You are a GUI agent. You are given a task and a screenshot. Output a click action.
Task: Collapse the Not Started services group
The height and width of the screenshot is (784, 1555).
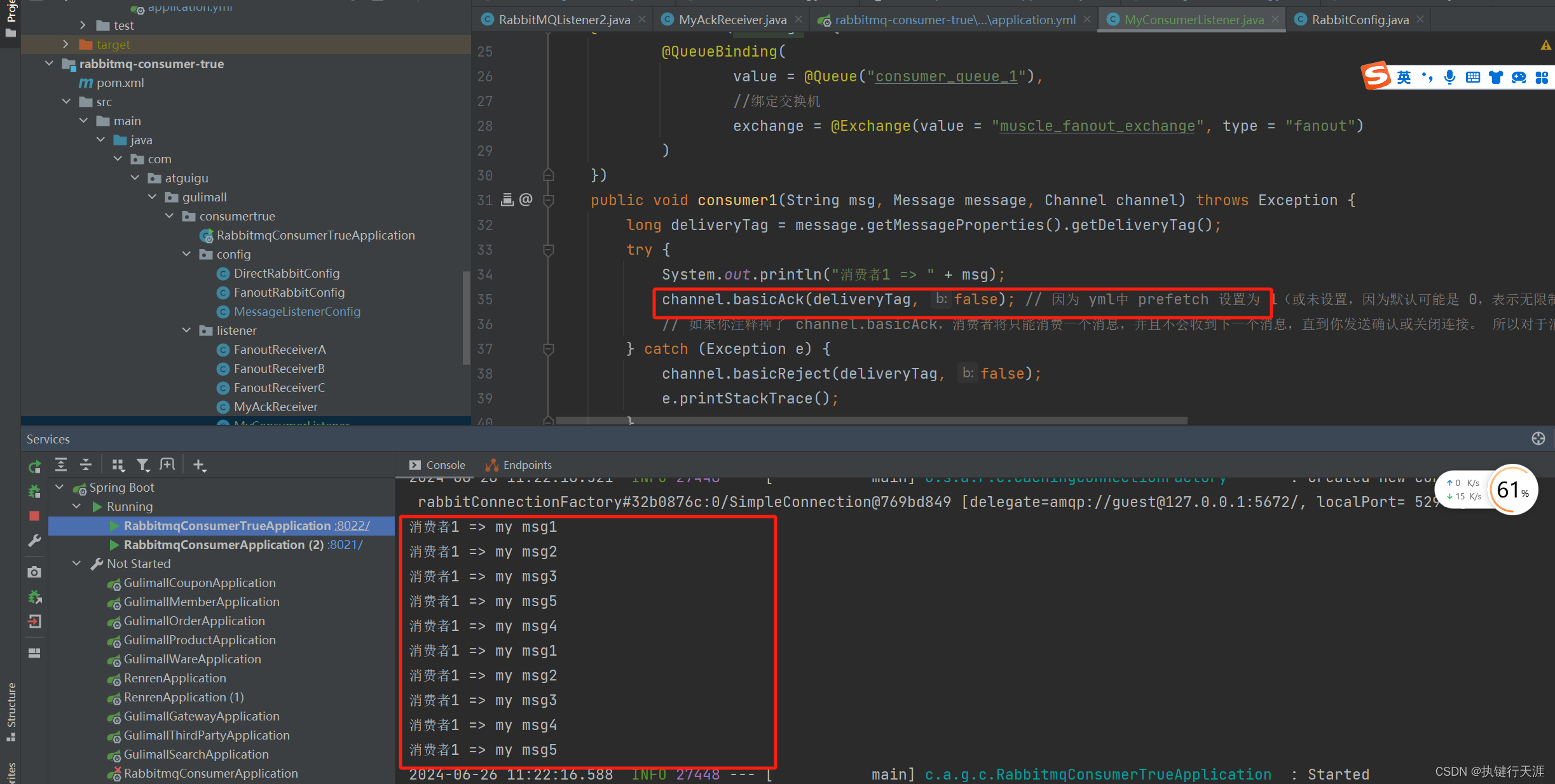(77, 564)
